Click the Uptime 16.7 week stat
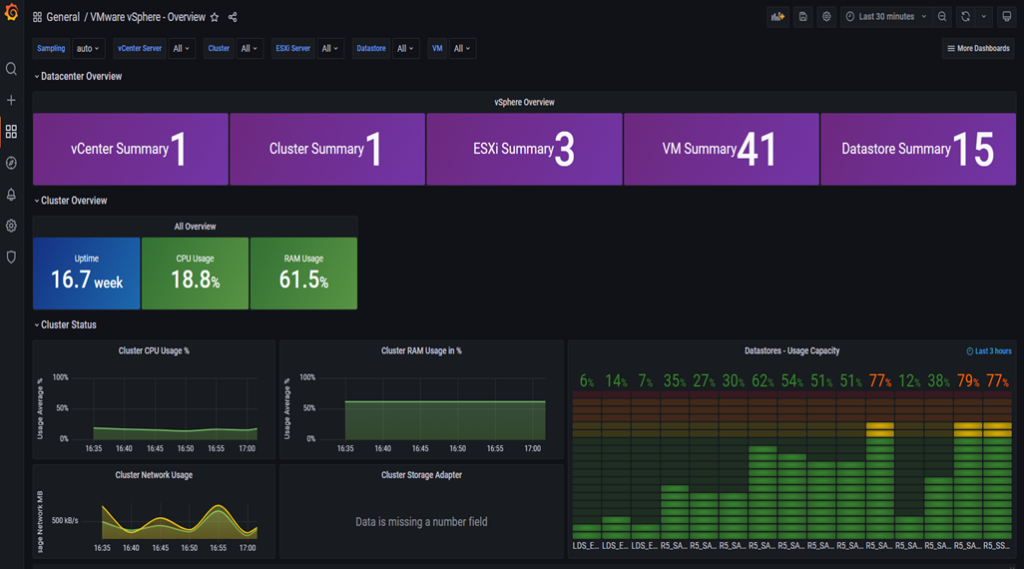Screen dimensions: 1024x569 pos(87,273)
